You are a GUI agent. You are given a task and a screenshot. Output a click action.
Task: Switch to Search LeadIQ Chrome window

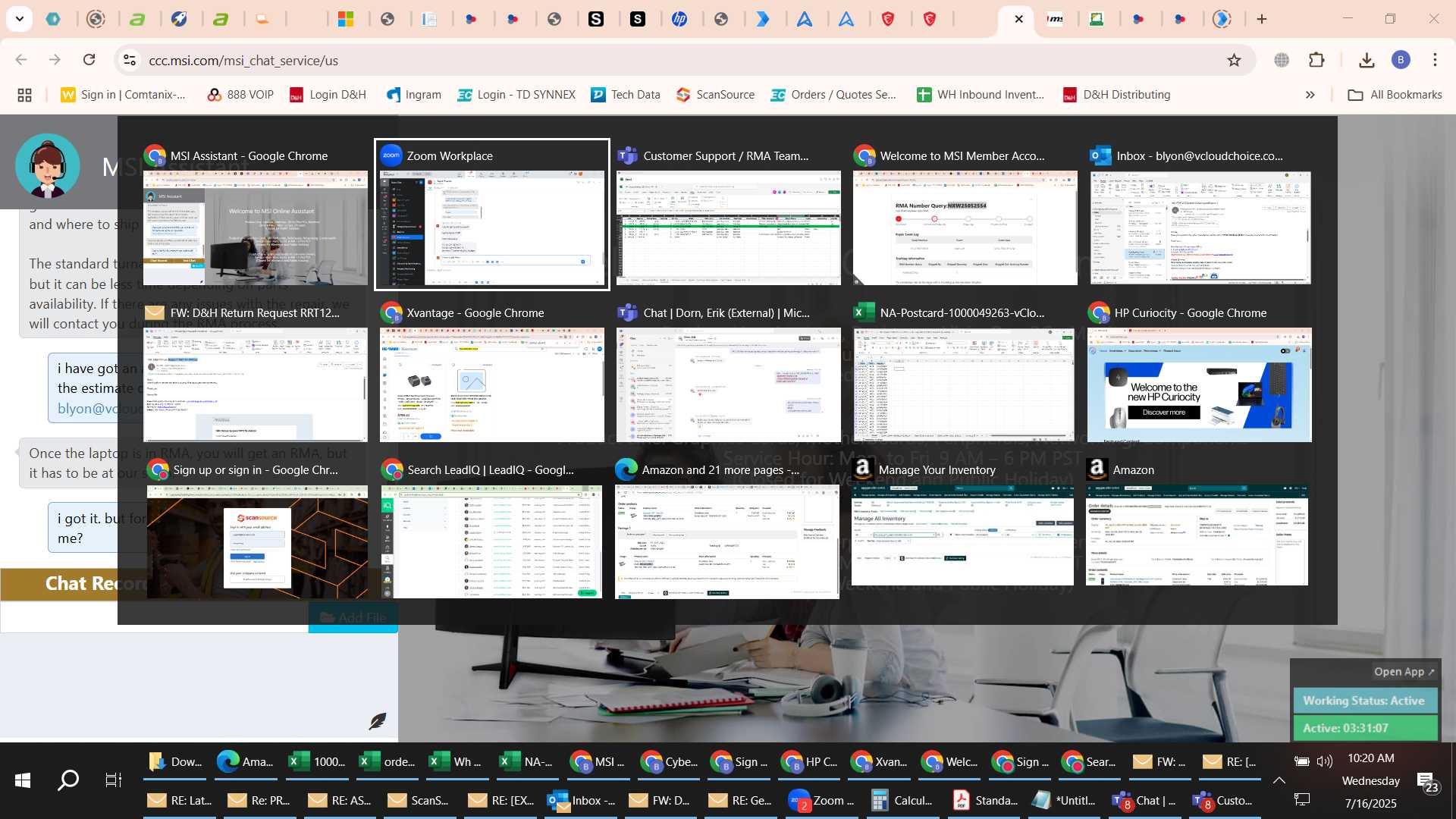(491, 541)
